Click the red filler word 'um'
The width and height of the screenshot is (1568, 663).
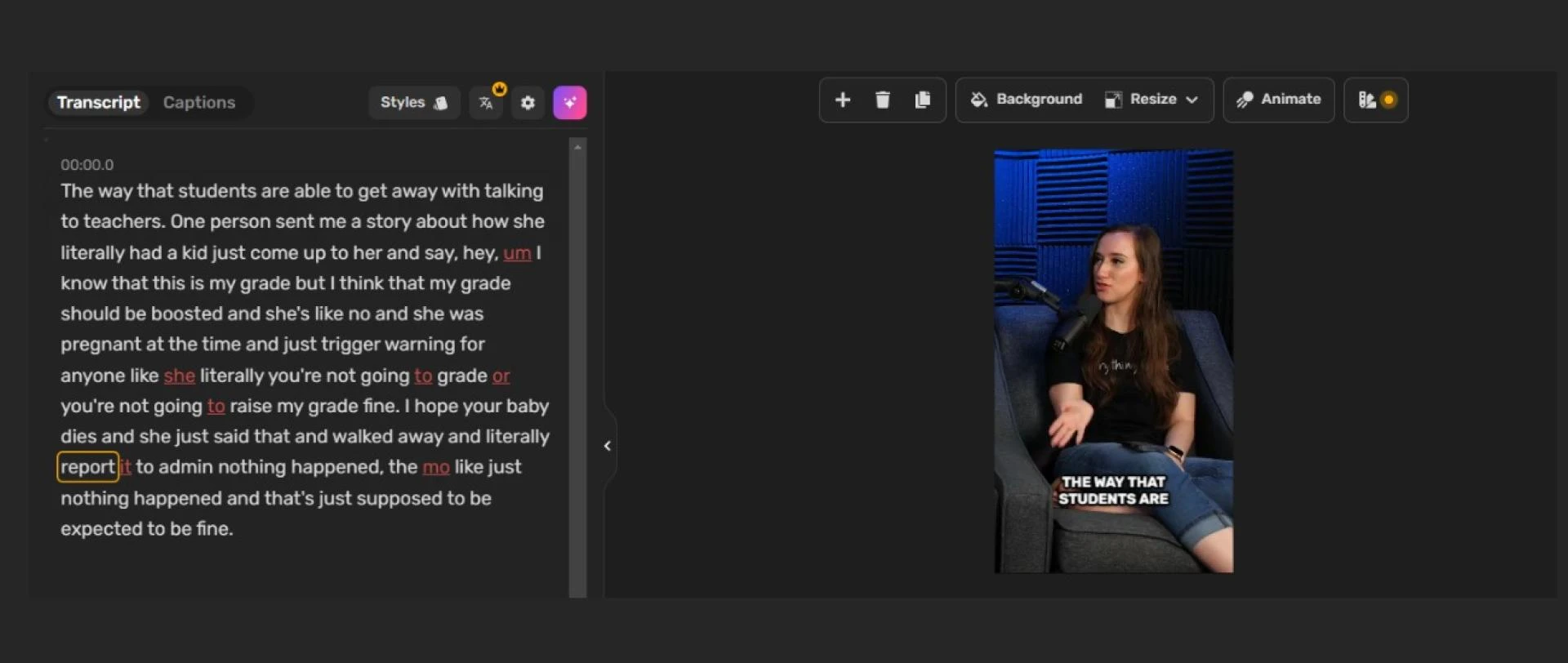[517, 253]
